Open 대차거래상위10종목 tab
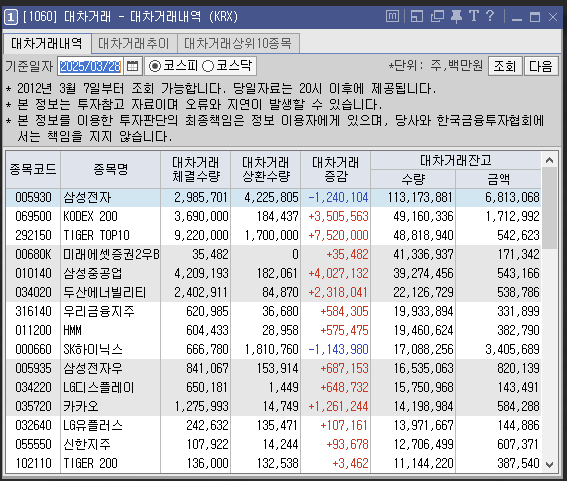567x481 pixels. [238, 44]
